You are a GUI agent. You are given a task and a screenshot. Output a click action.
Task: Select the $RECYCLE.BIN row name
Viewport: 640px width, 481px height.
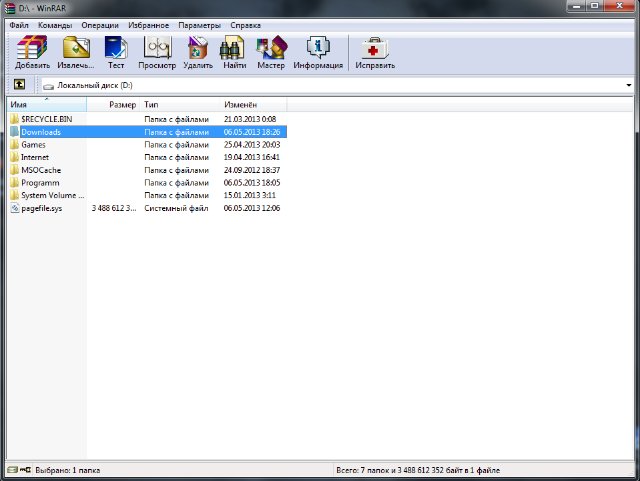(47, 119)
